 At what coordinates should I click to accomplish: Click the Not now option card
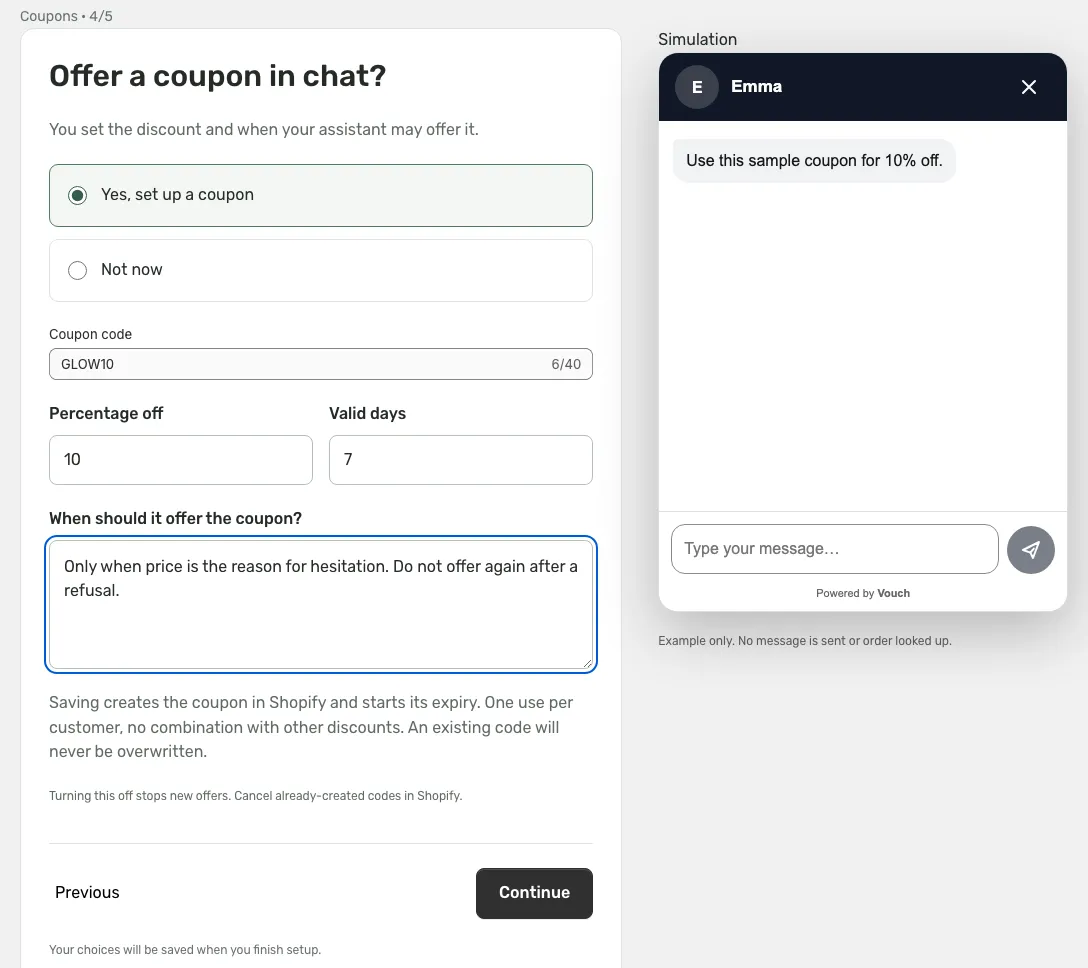point(321,270)
